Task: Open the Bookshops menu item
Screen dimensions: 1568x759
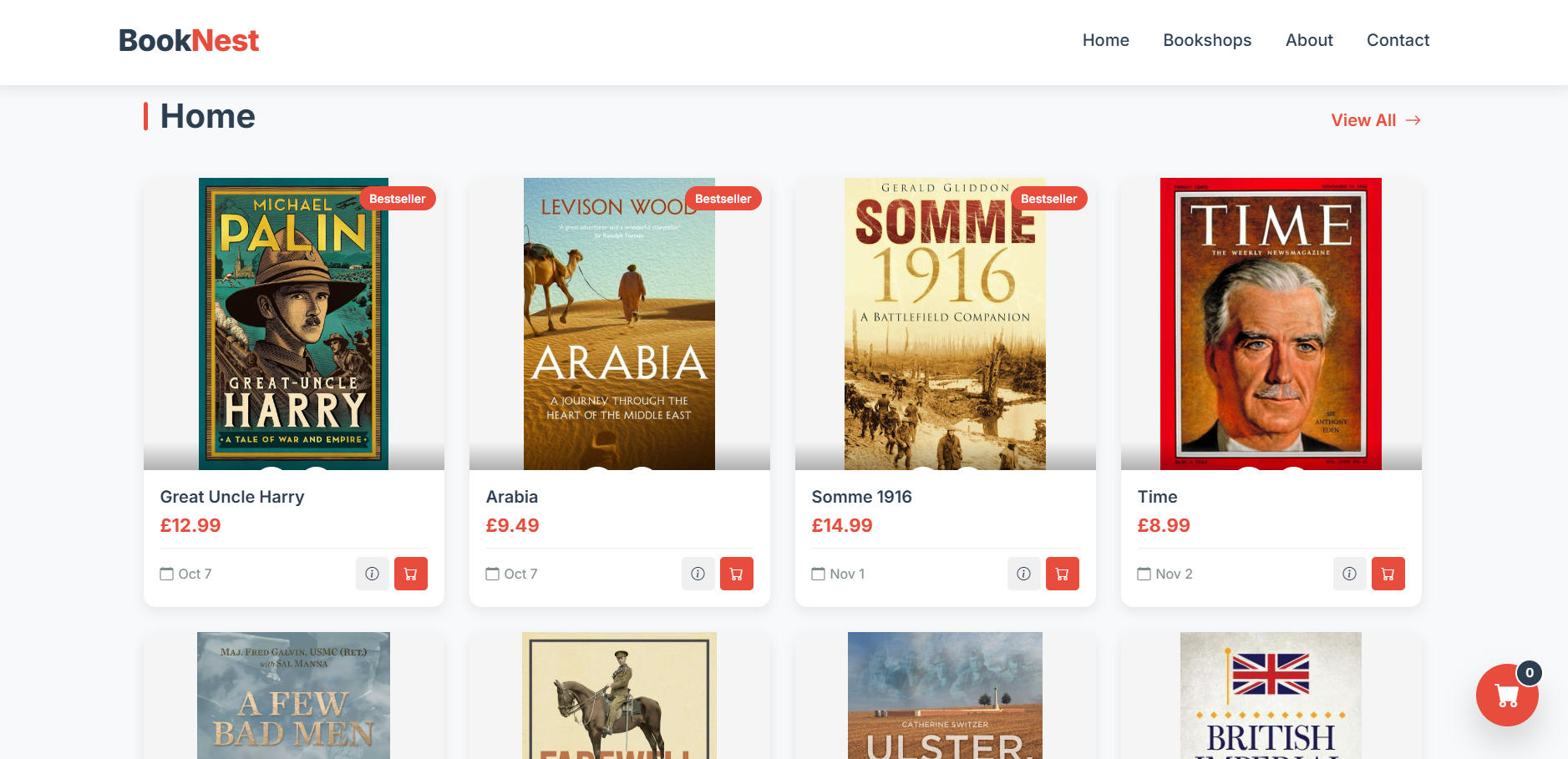Action: click(1207, 40)
